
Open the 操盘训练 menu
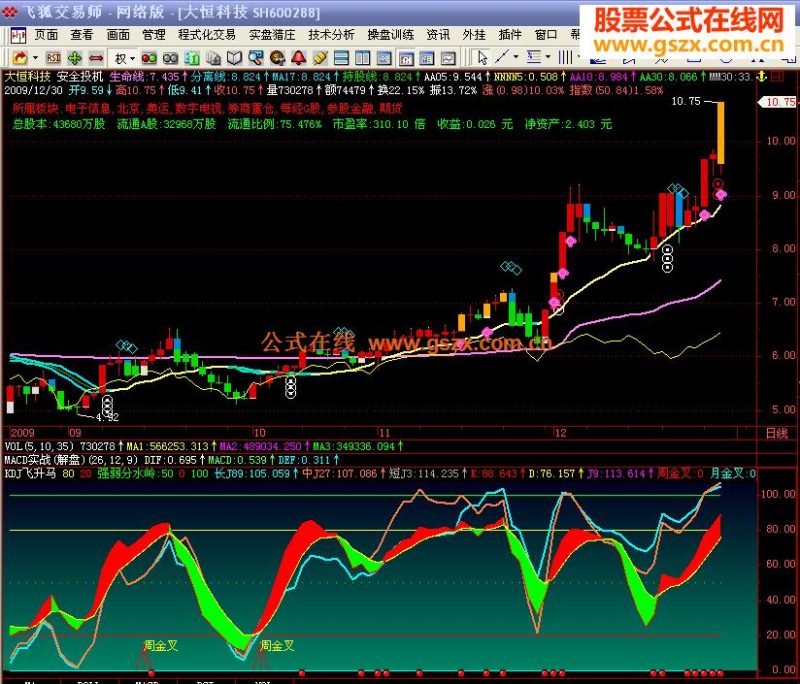390,35
